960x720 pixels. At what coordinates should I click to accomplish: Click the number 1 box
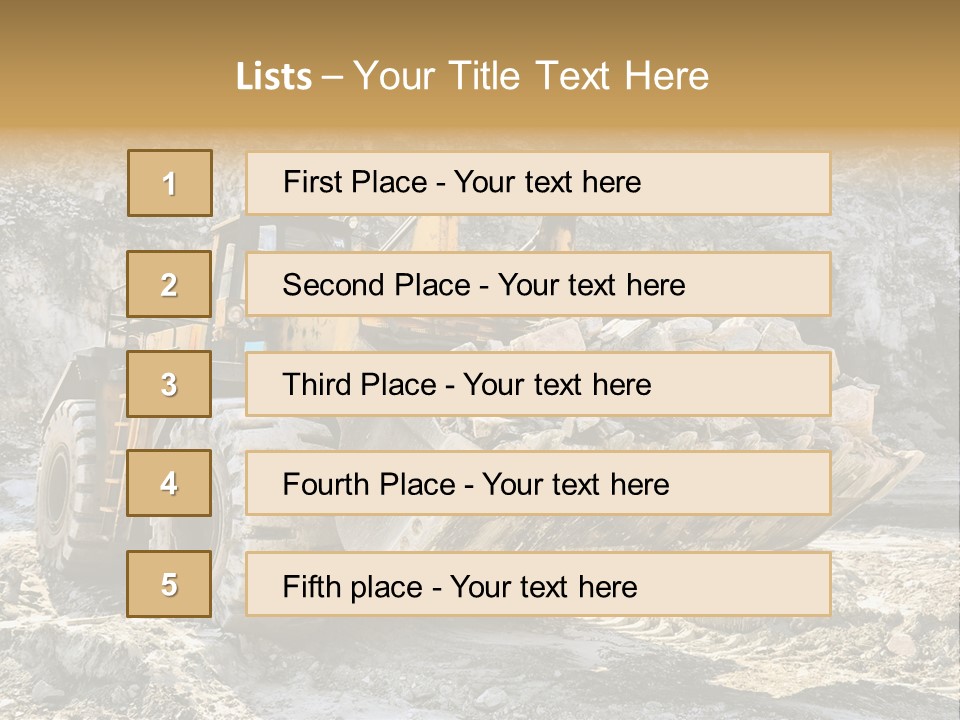170,183
